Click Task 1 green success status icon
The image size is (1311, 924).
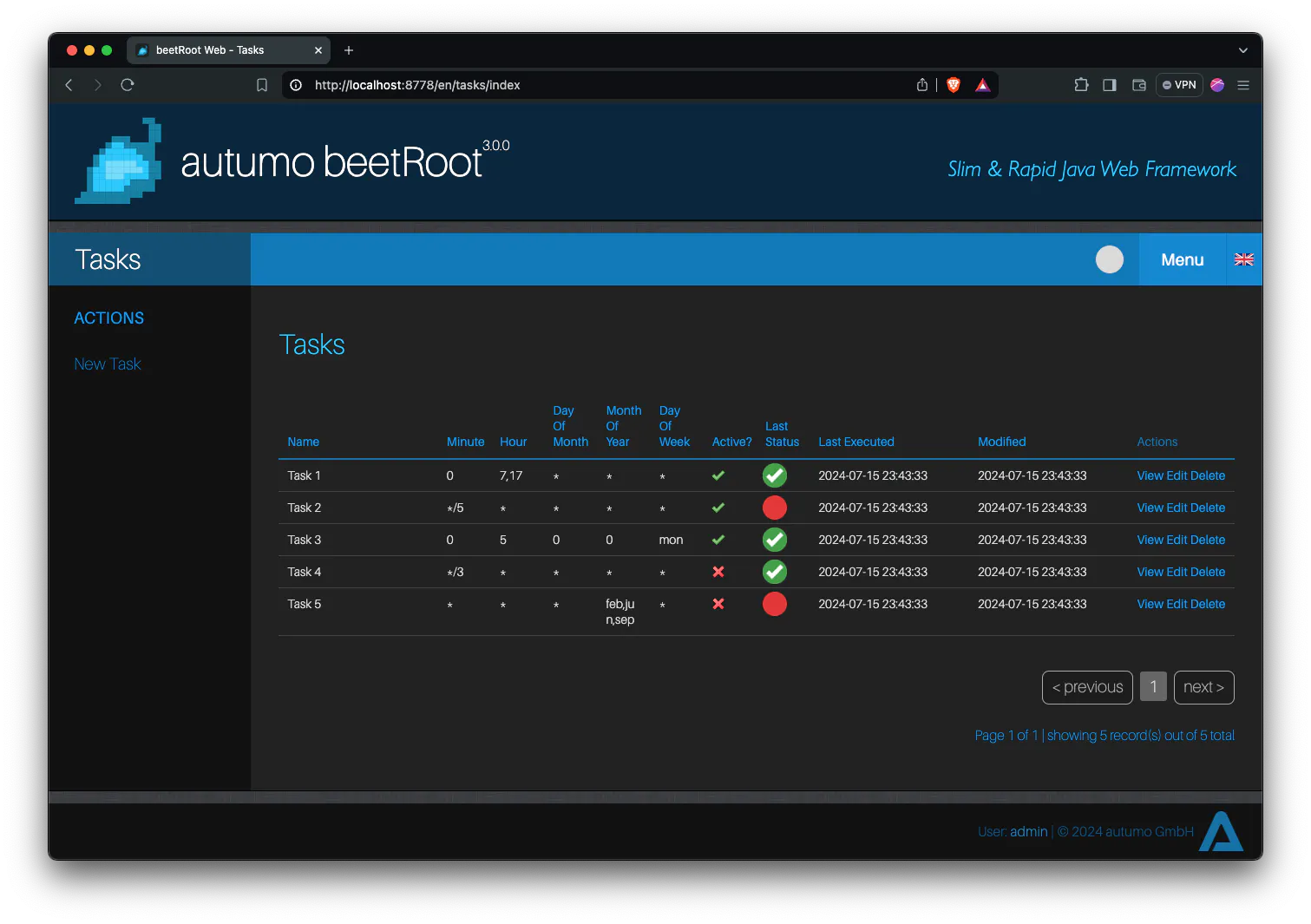pos(775,475)
